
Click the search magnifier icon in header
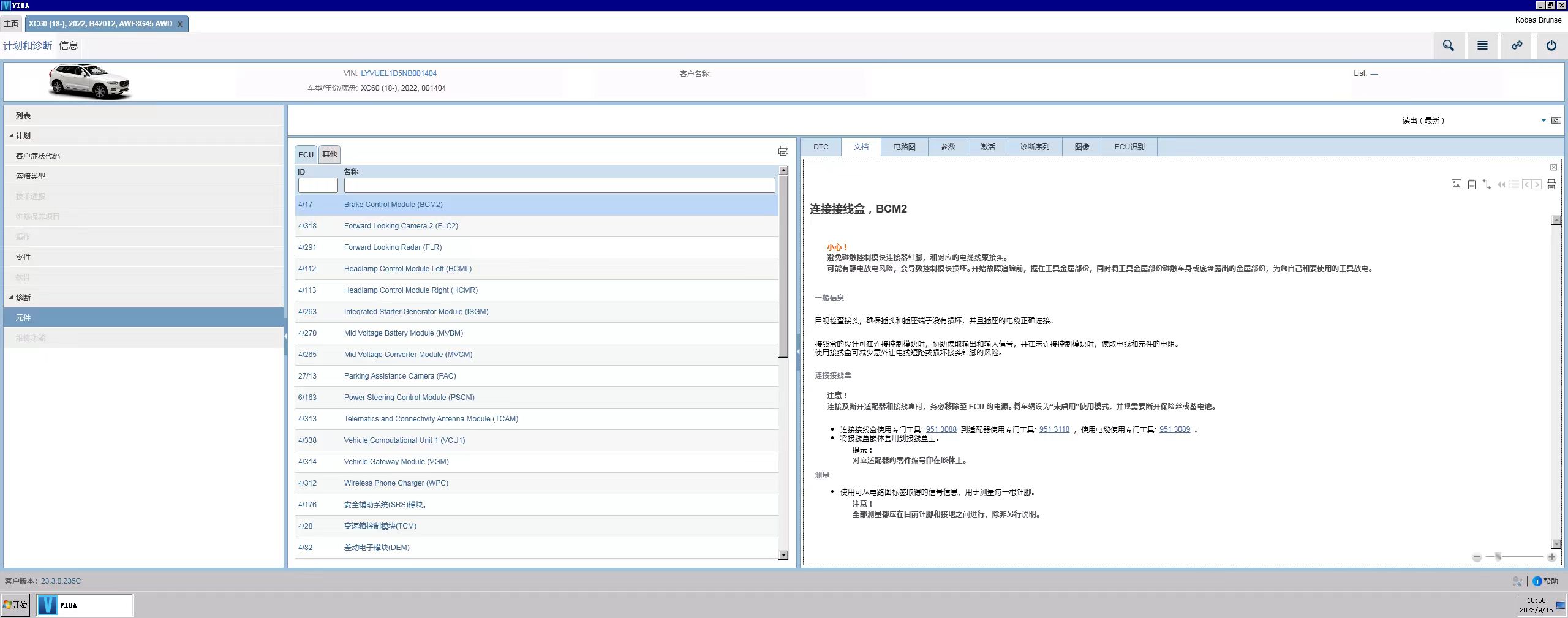pyautogui.click(x=1448, y=46)
